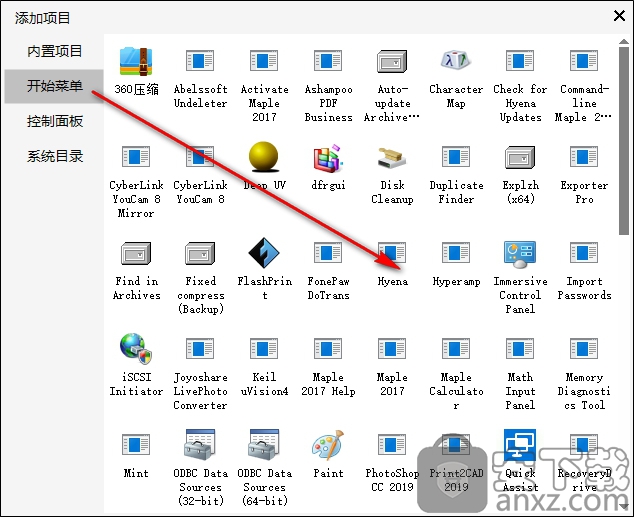Click the scrollbar up arrow

tap(623, 42)
